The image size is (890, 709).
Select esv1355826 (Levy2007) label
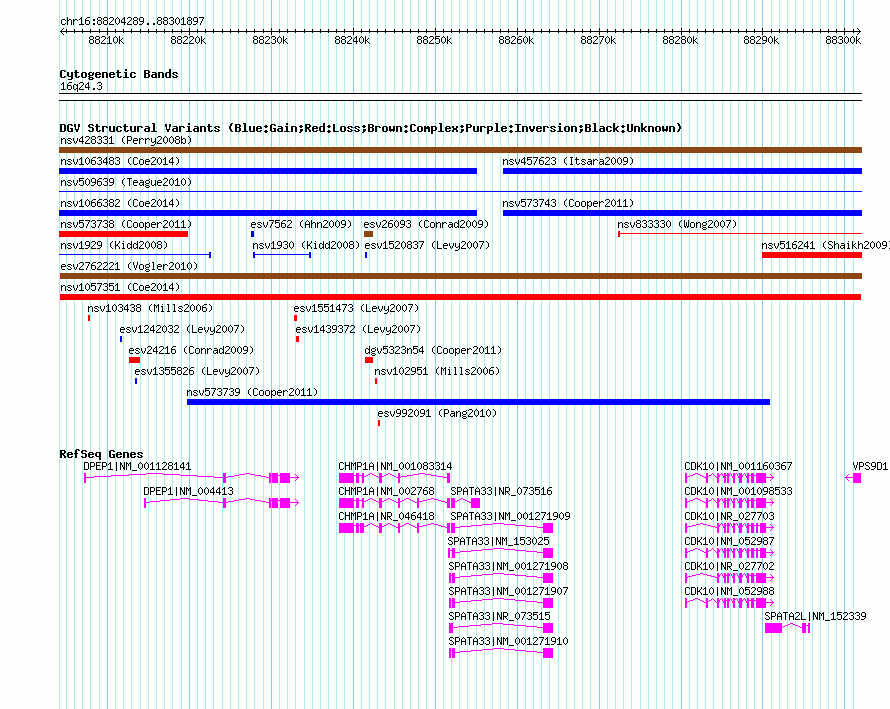click(197, 371)
